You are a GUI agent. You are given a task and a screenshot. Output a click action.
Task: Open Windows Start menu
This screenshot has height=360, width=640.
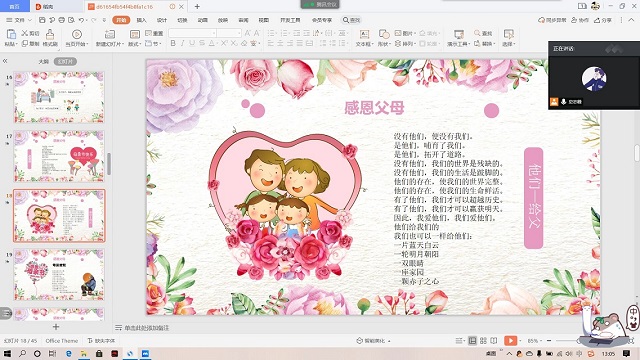pos(8,353)
